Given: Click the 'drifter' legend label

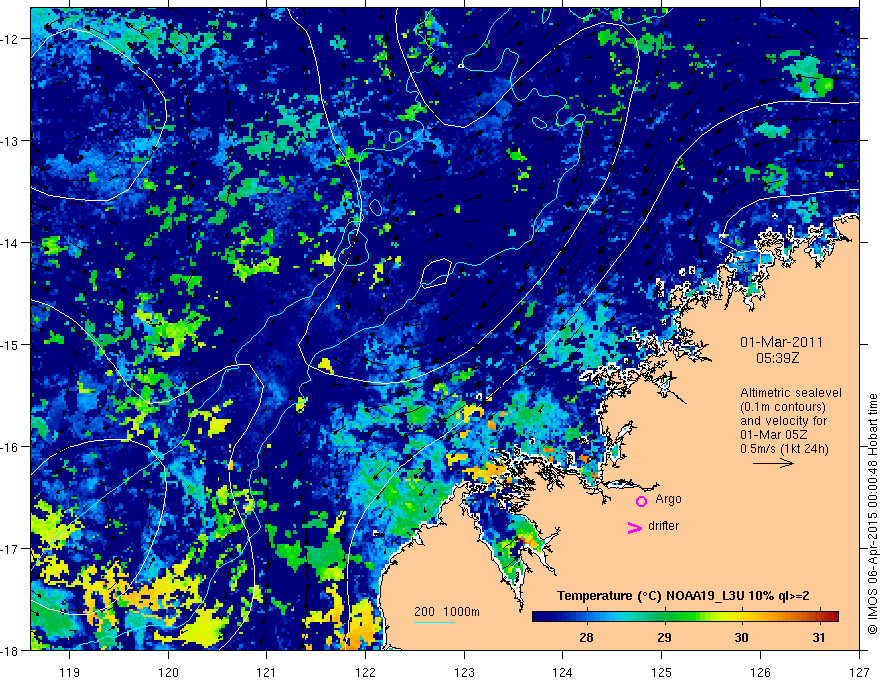Looking at the screenshot, I should (663, 526).
